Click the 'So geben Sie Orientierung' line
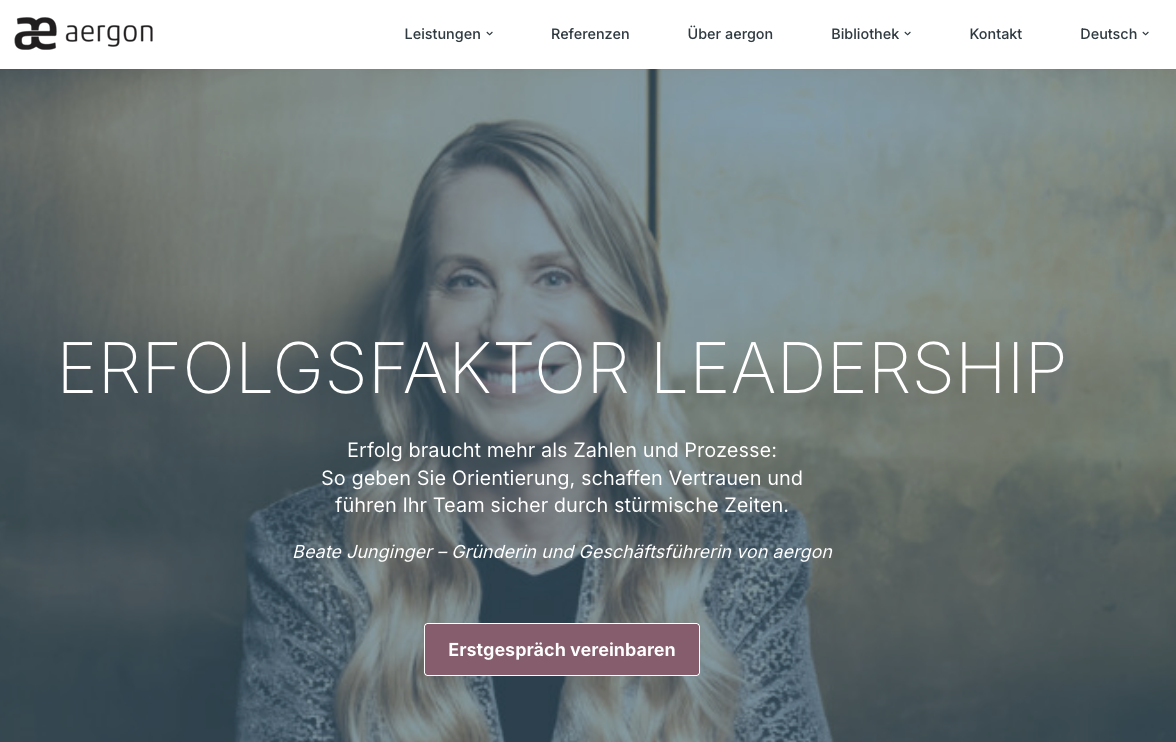 coord(562,478)
